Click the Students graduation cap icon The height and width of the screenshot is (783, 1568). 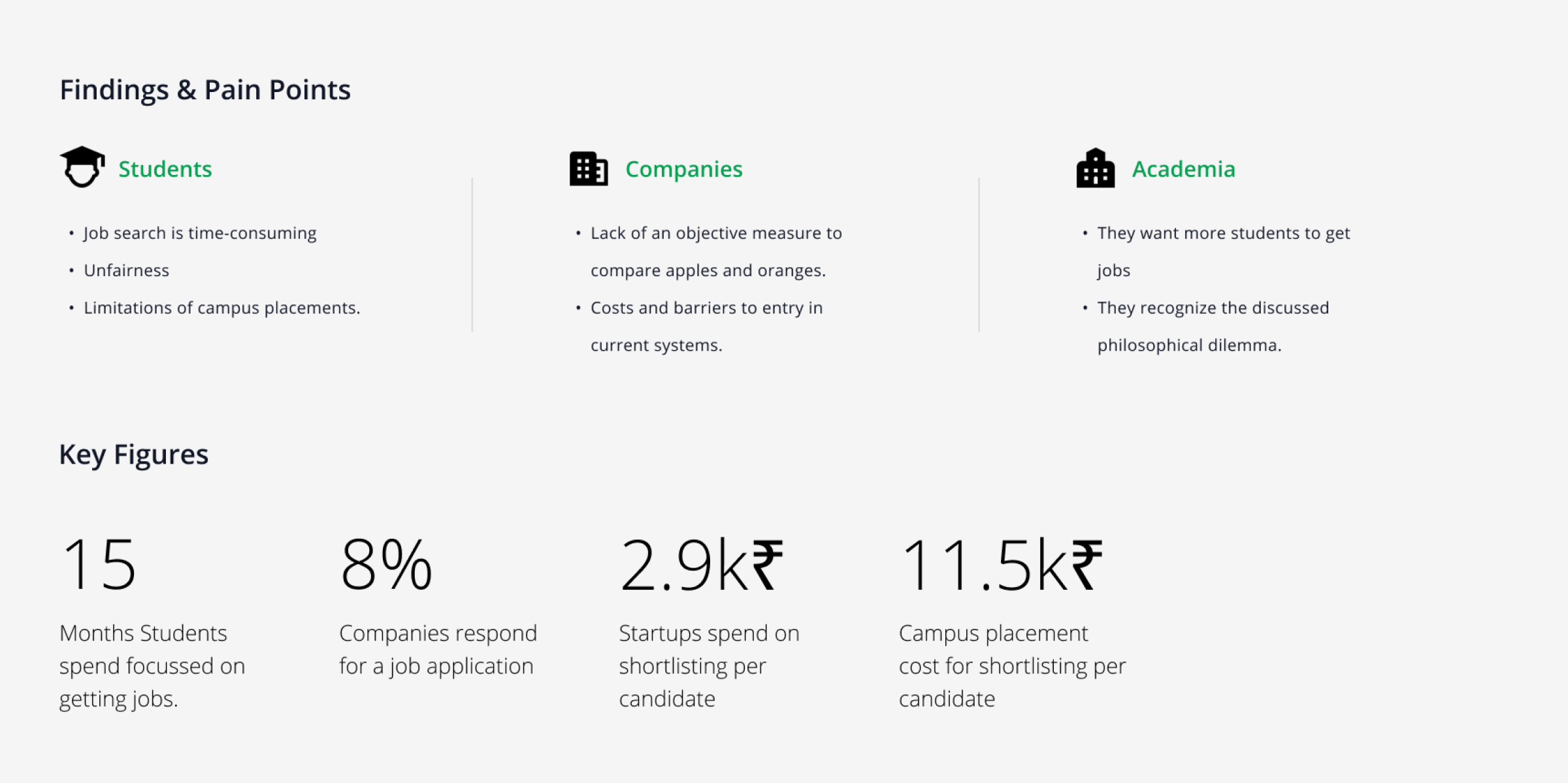(x=82, y=167)
